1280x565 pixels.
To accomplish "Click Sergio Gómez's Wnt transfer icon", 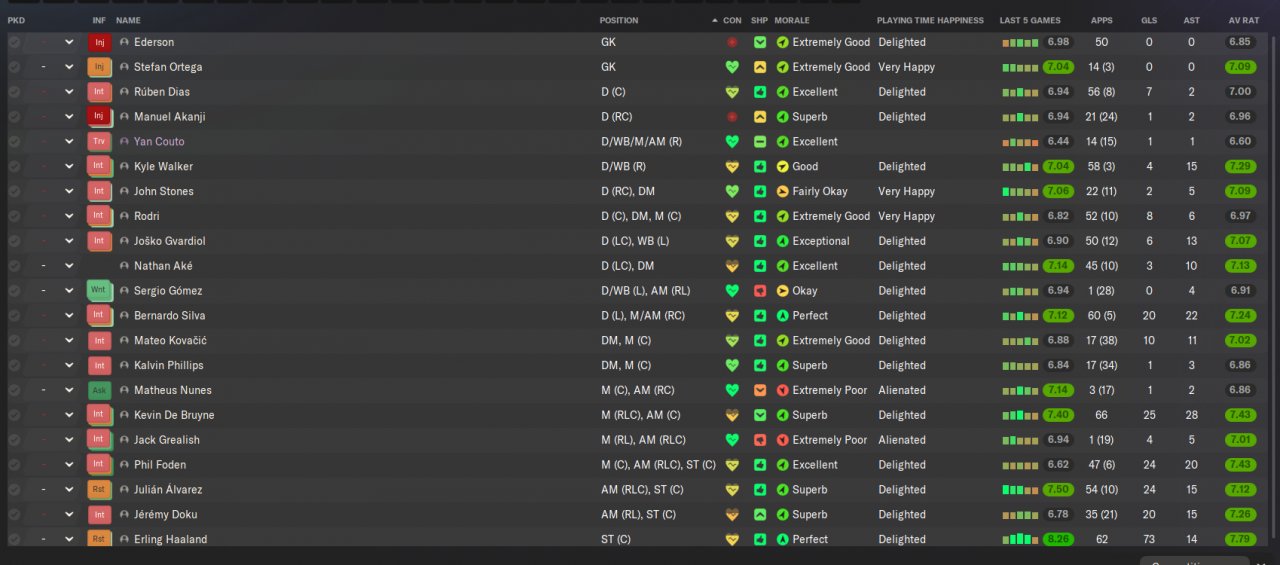I will pyautogui.click(x=99, y=291).
